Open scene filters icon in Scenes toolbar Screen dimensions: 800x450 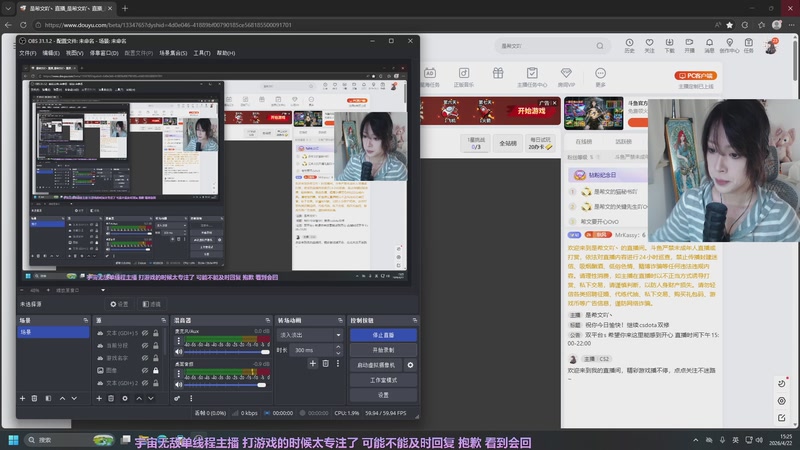coord(48,398)
